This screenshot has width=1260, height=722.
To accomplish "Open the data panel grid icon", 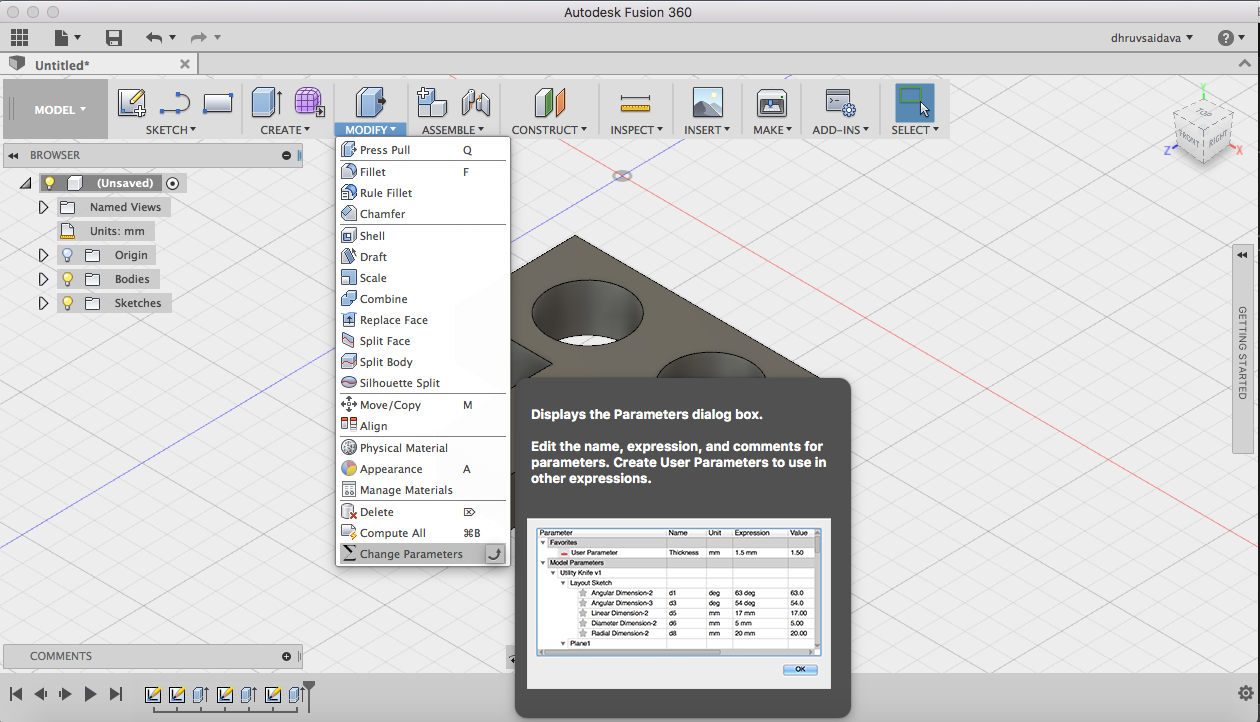I will click(x=19, y=38).
